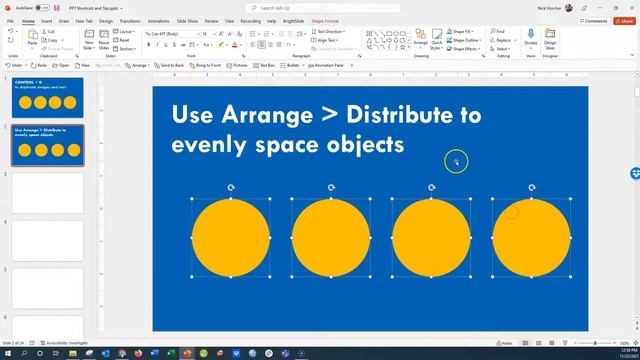
Task: Expand Arrange dropdown in quick access toolbar
Action: 149,65
